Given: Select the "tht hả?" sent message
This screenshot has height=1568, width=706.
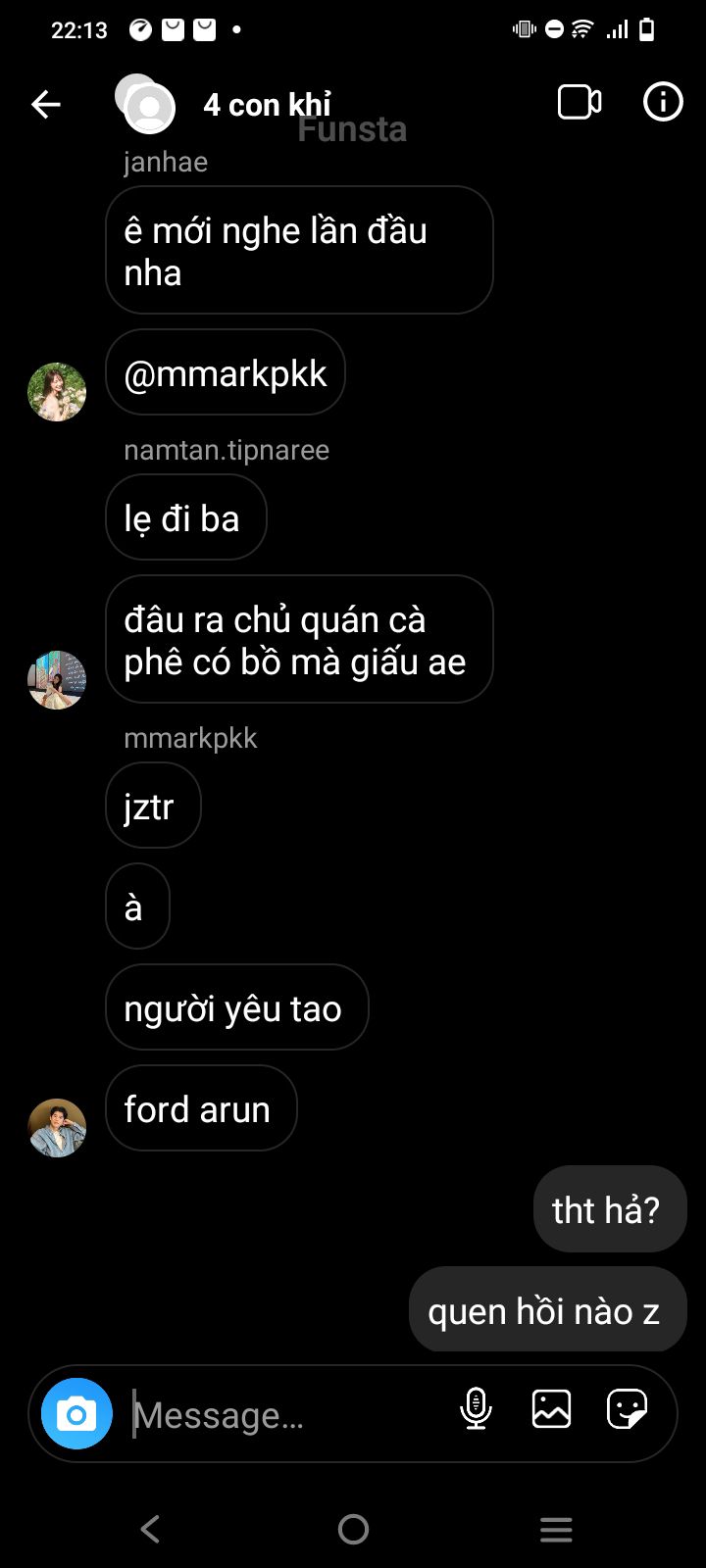Looking at the screenshot, I should (610, 1209).
